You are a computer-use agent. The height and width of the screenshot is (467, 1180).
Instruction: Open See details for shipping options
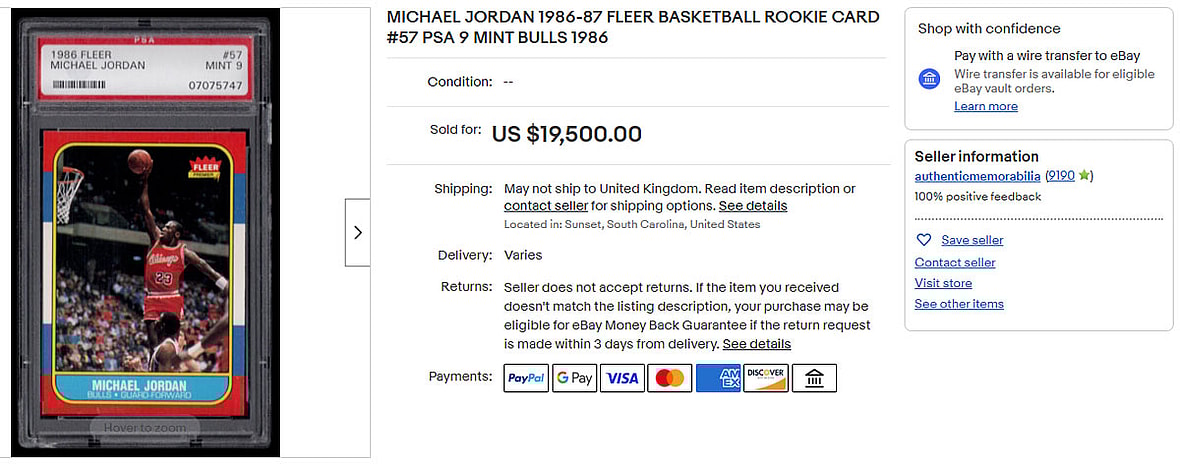click(753, 206)
